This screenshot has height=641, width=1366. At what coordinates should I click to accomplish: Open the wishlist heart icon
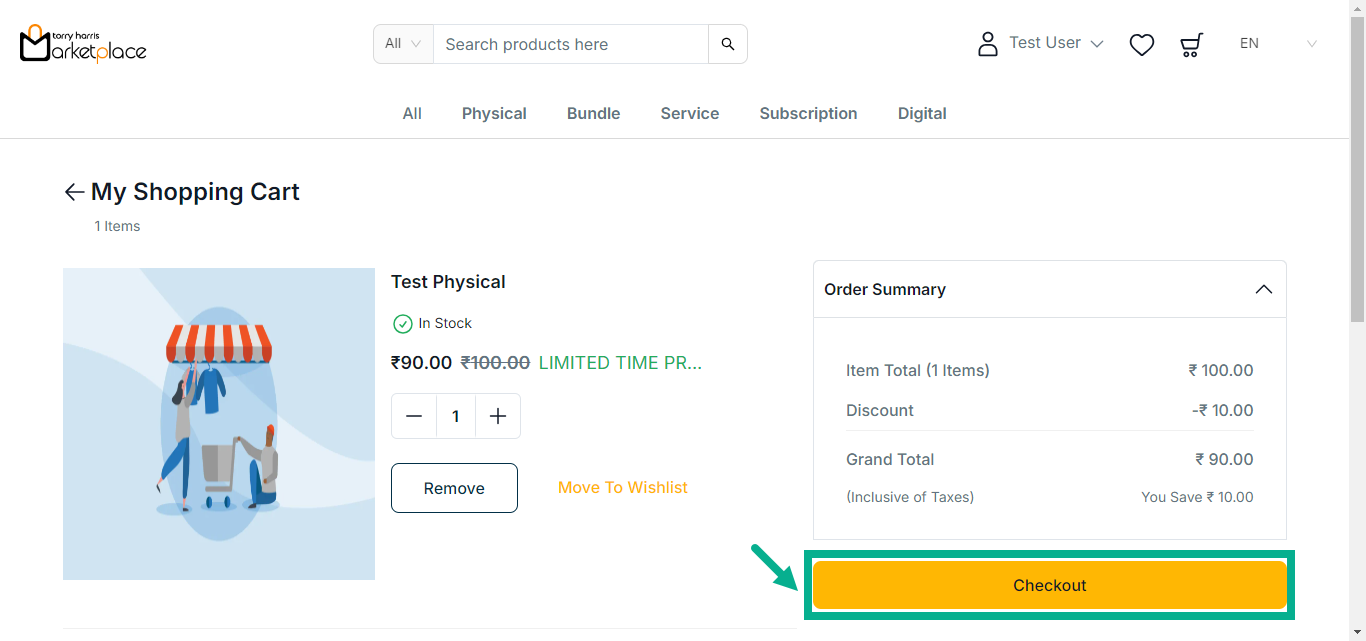tap(1142, 45)
